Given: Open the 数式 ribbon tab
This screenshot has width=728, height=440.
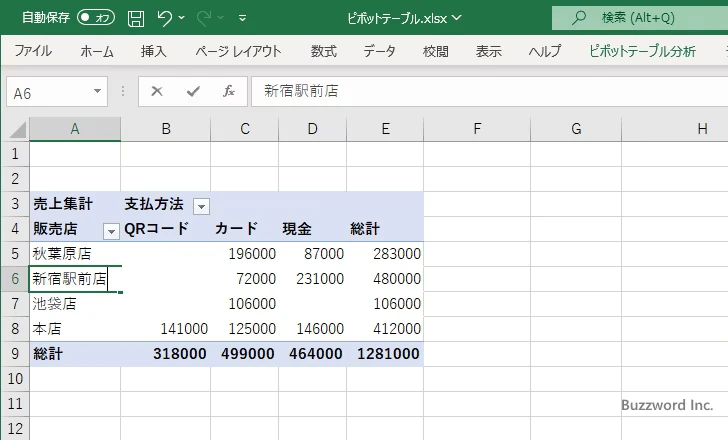Looking at the screenshot, I should click(324, 51).
